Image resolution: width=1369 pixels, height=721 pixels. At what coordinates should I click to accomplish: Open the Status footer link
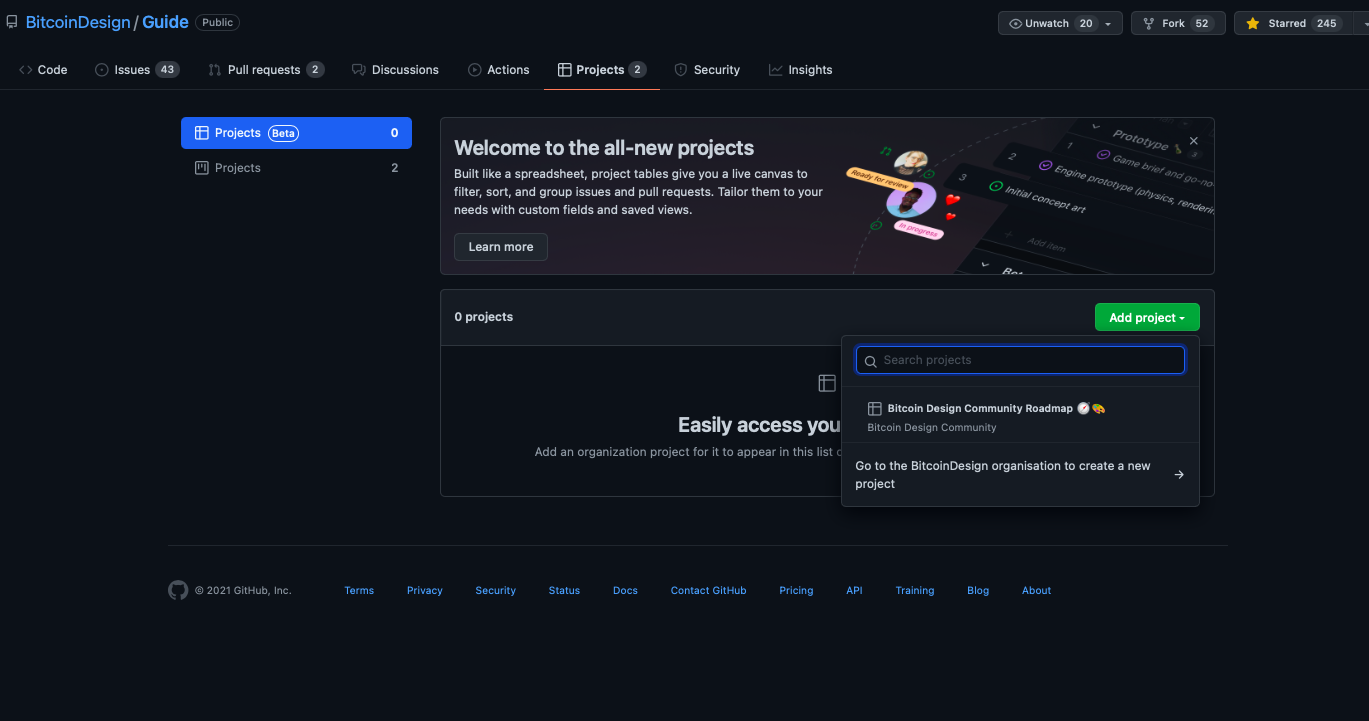564,591
